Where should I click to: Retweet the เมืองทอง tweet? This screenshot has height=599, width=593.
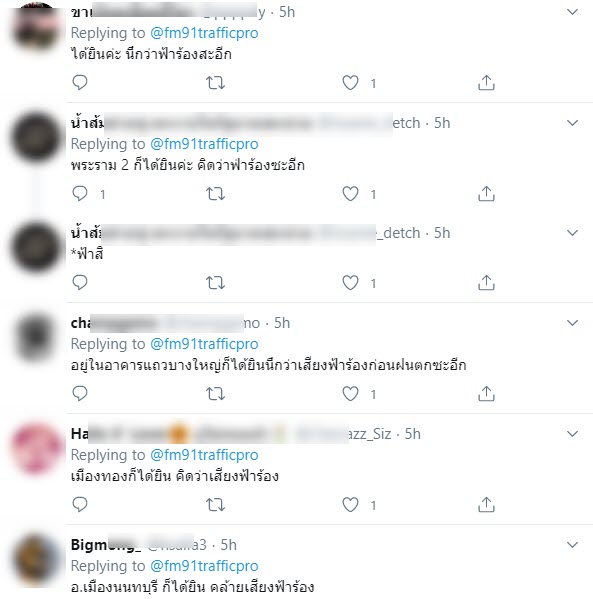215,505
